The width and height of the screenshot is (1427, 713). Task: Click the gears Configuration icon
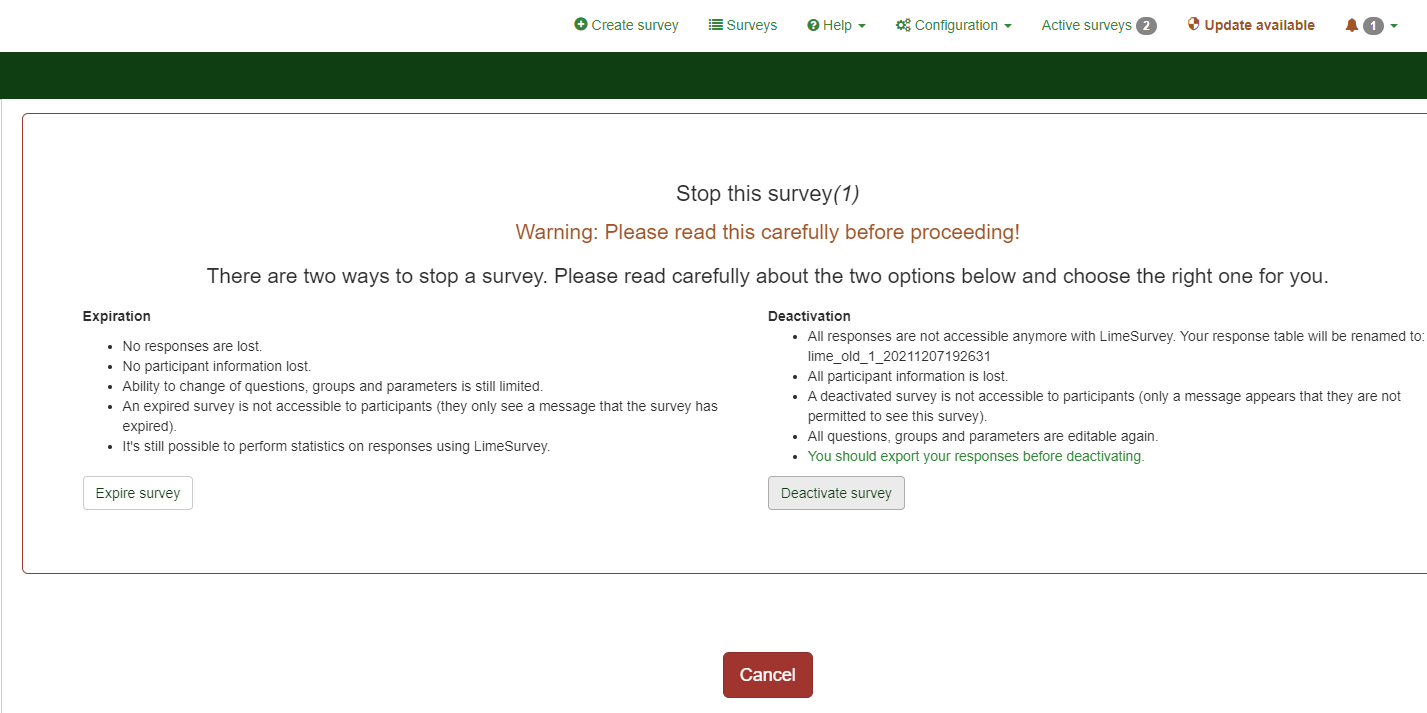click(903, 25)
